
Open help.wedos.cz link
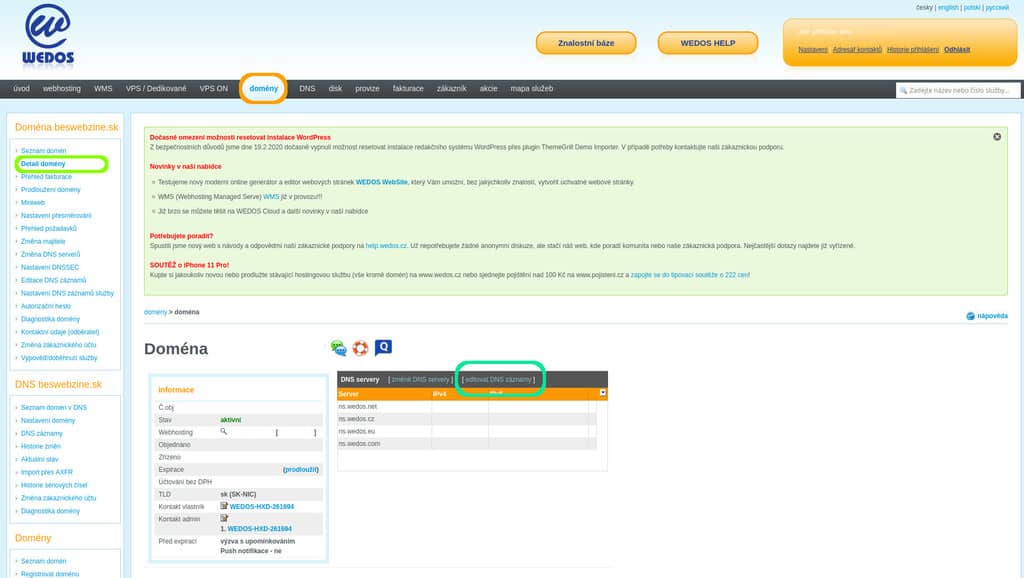coord(386,246)
